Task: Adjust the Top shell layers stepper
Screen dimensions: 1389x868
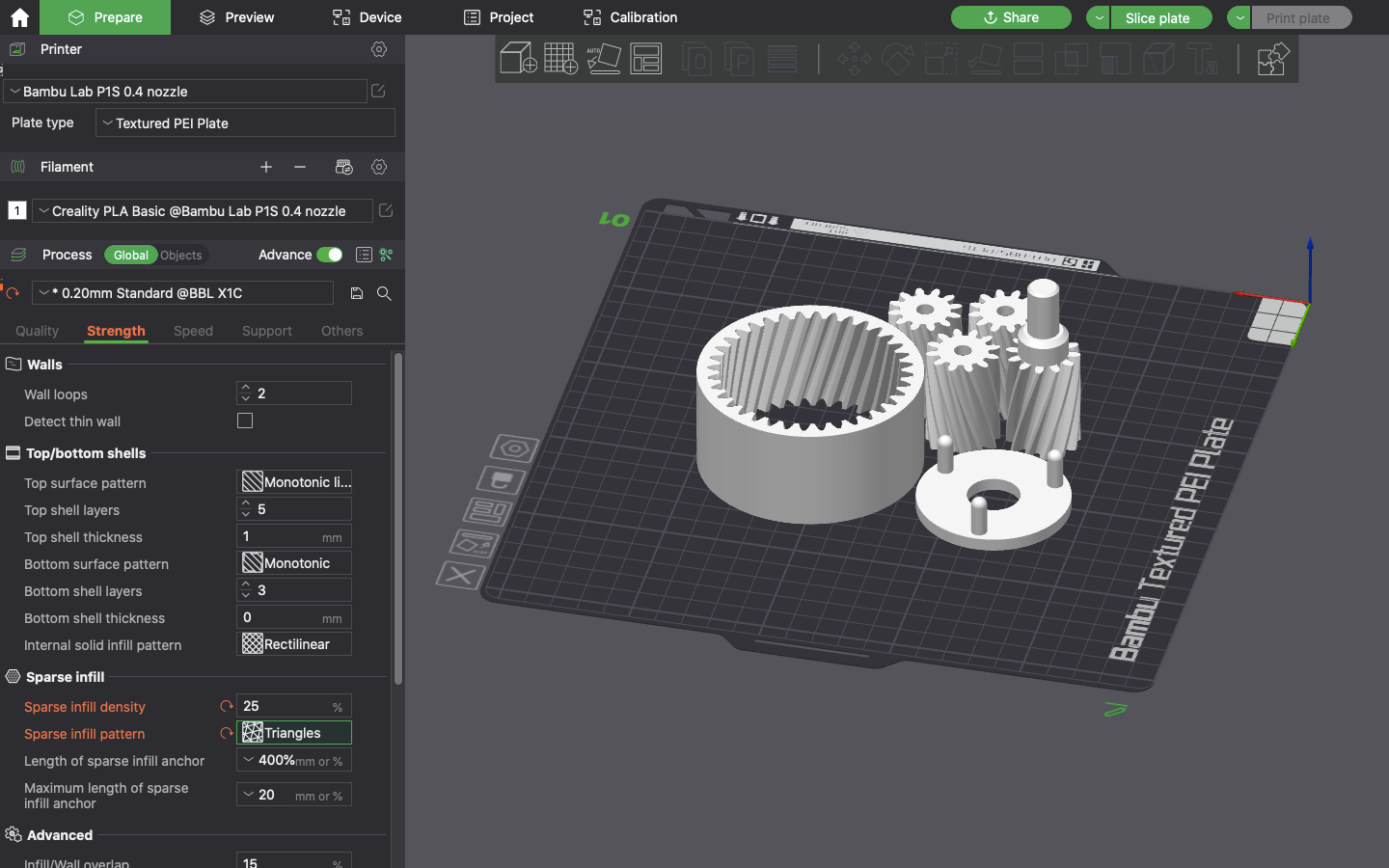Action: point(246,509)
